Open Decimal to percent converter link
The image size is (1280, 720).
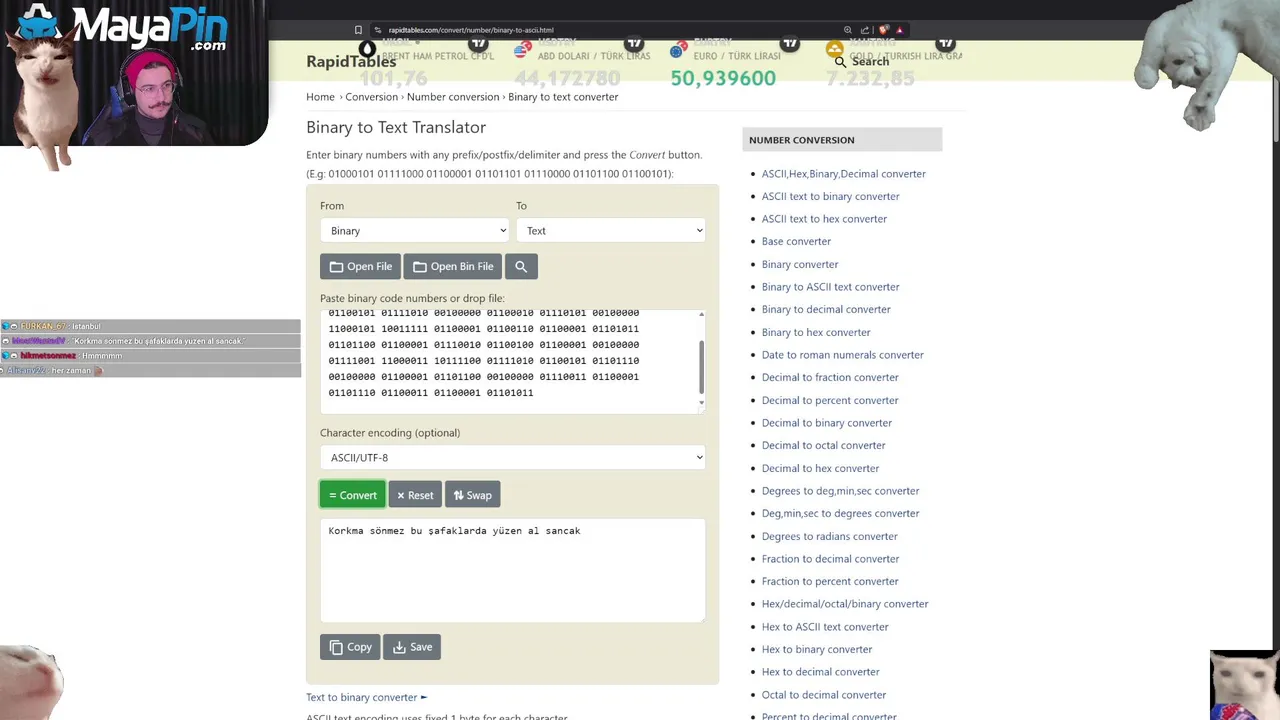pyautogui.click(x=830, y=400)
